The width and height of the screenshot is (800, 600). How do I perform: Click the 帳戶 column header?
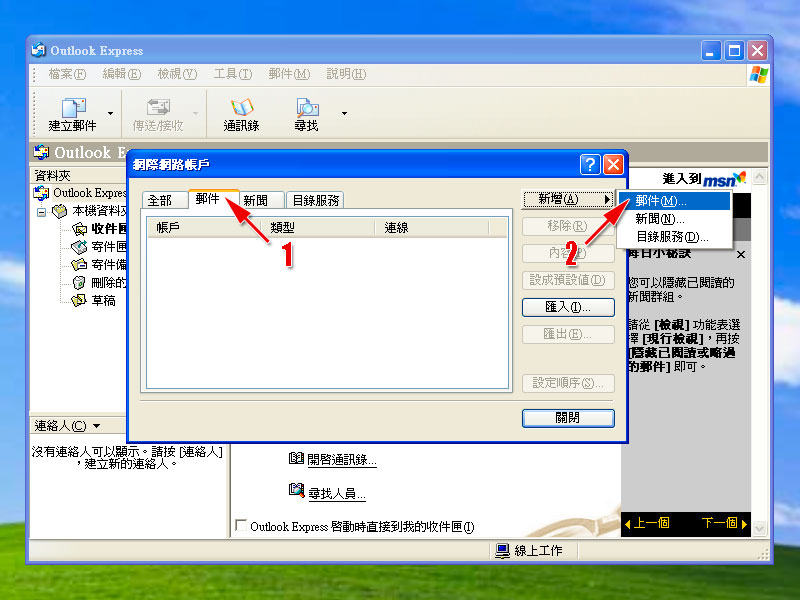tap(204, 228)
